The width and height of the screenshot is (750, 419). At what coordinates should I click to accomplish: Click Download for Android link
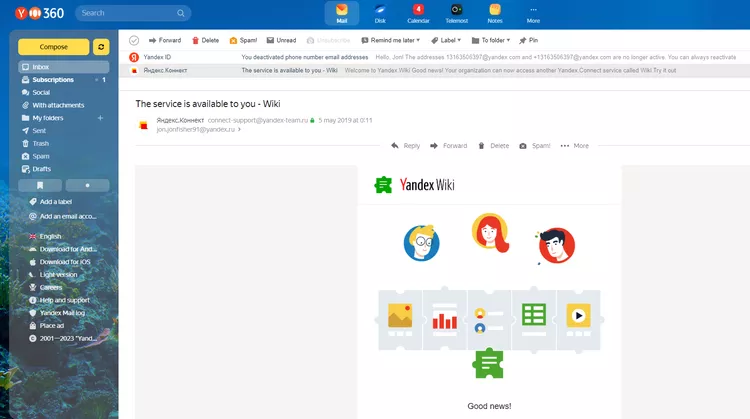tap(63, 249)
